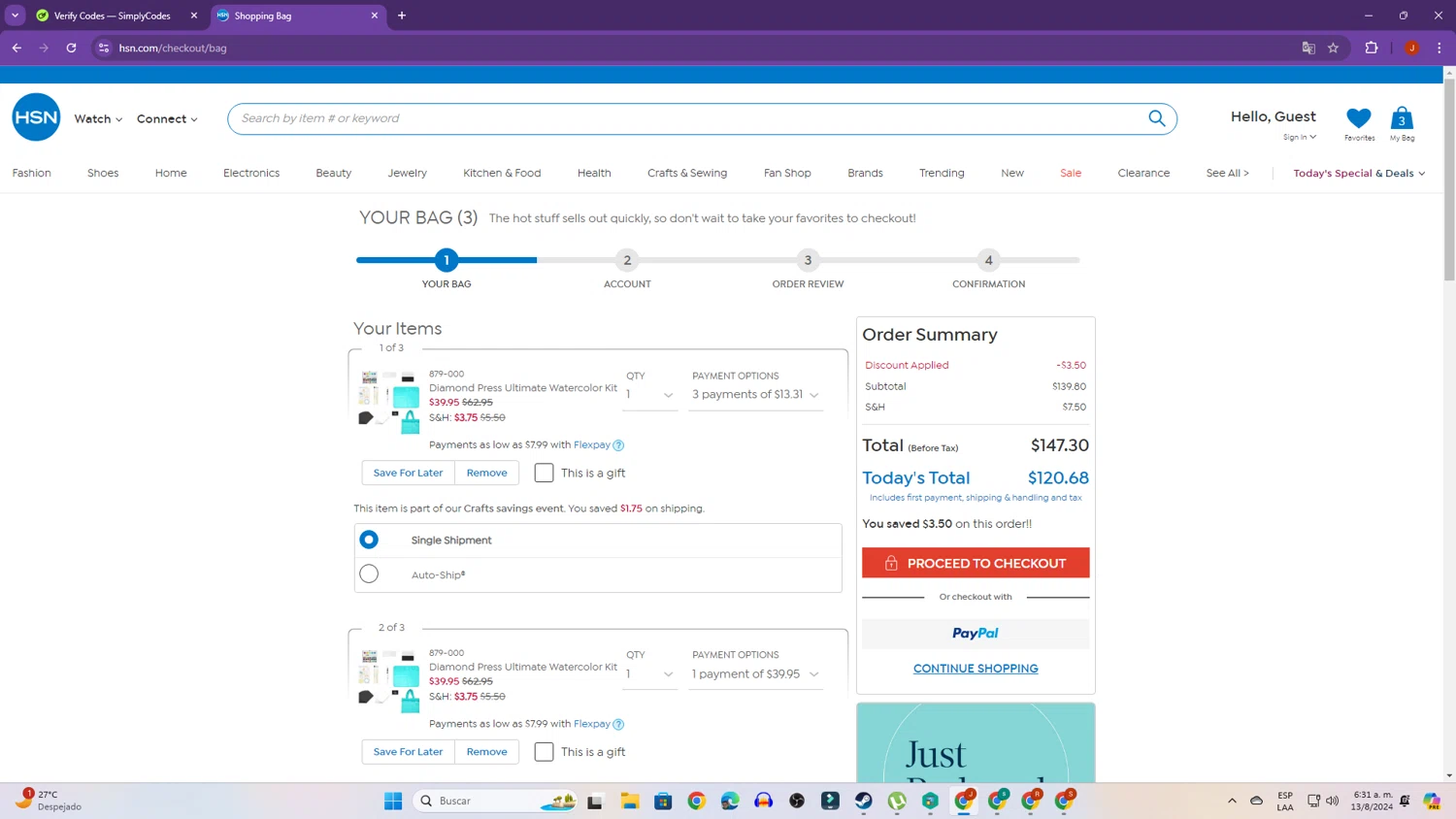The image size is (1456, 819).
Task: Open Kitchen & Food category
Action: point(502,173)
